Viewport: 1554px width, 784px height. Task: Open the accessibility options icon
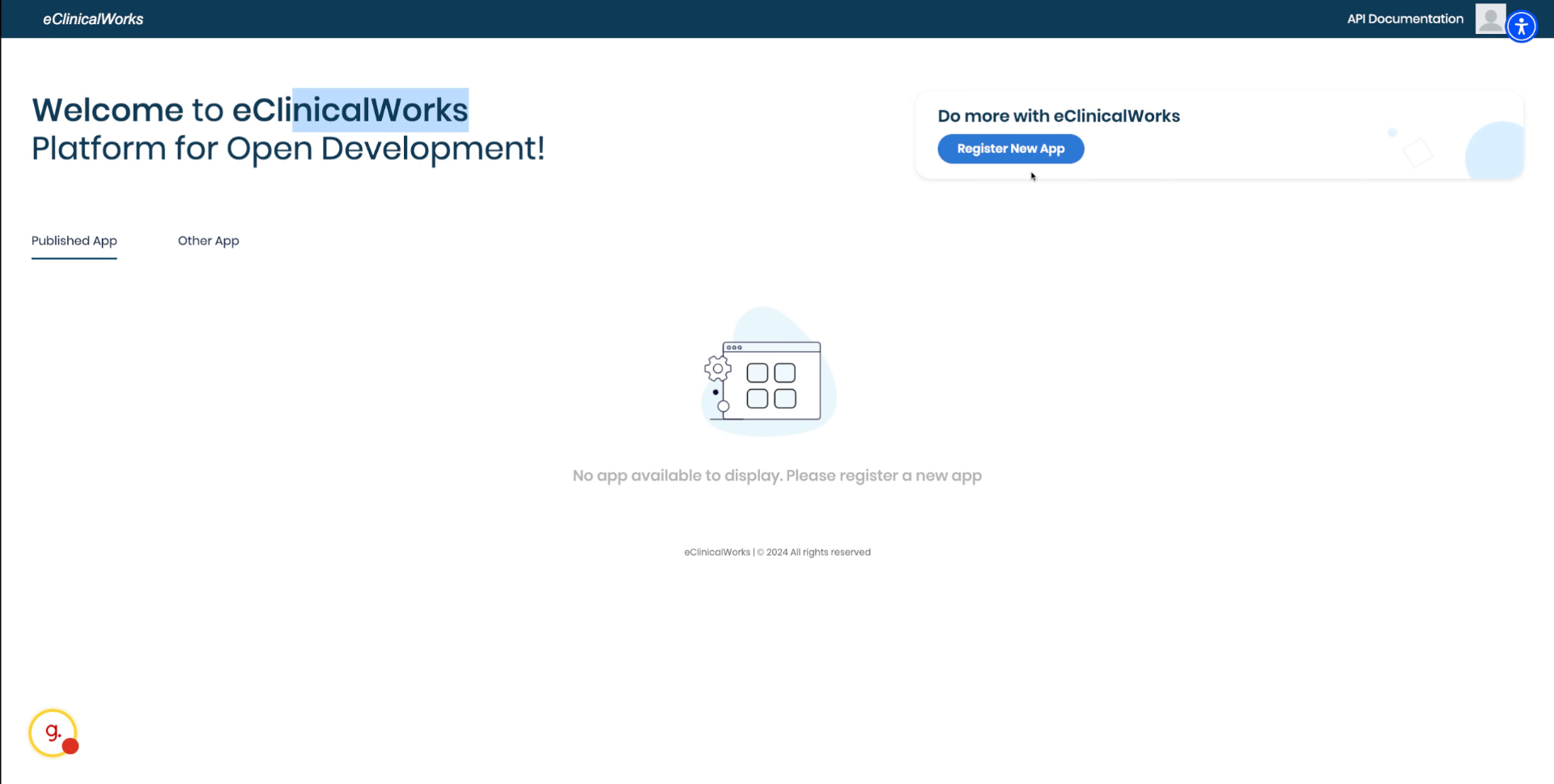(1522, 27)
